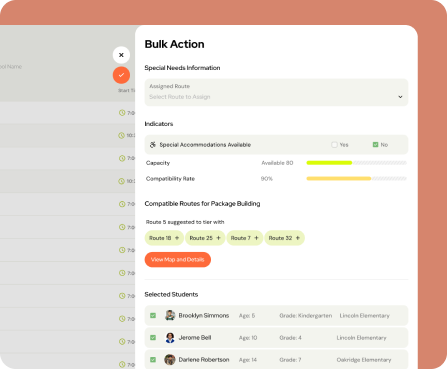Click Jerome Bell avatar
Screen dimensions: 447x369
(170, 338)
